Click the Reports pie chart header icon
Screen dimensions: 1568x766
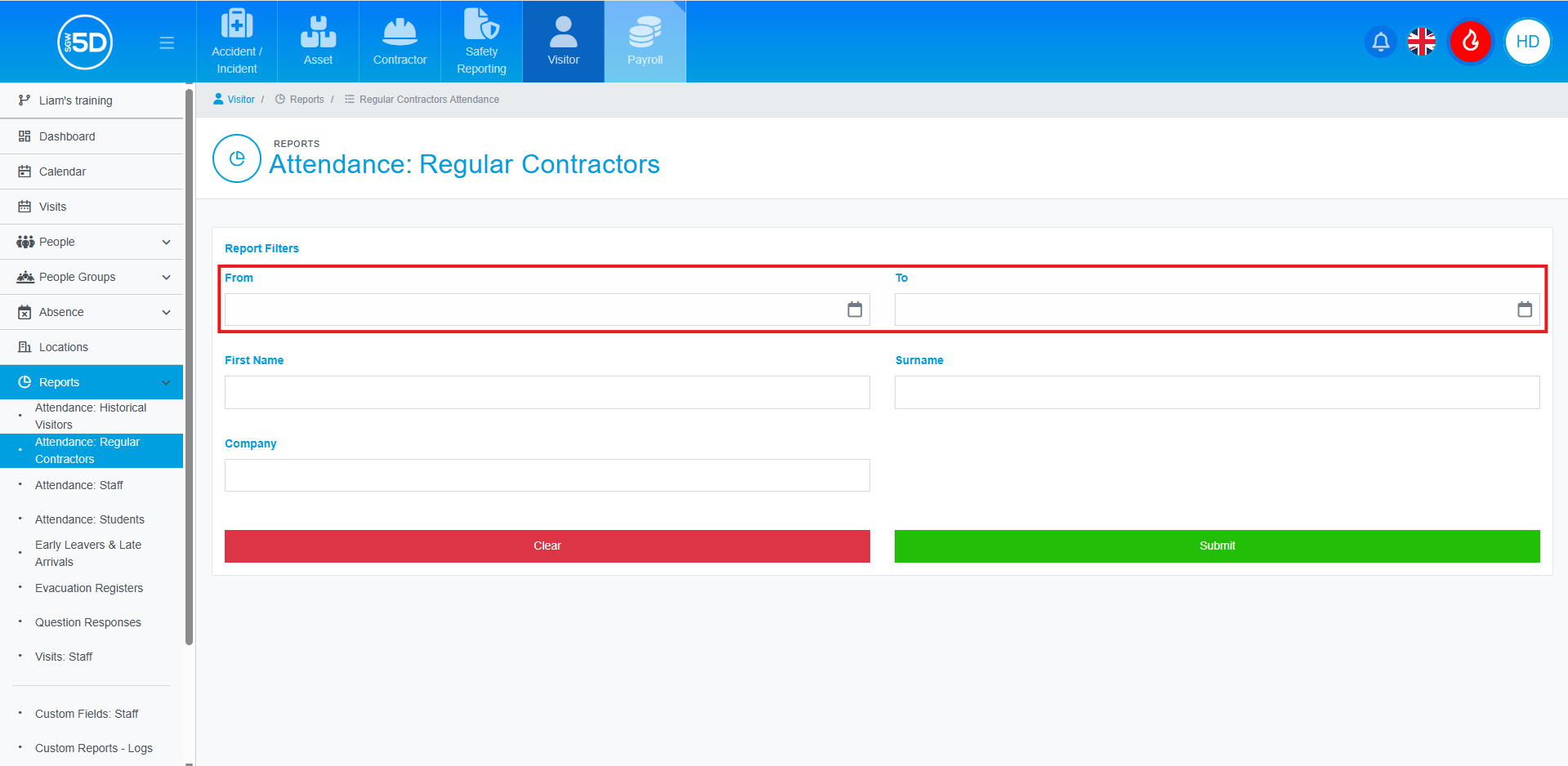click(x=237, y=158)
